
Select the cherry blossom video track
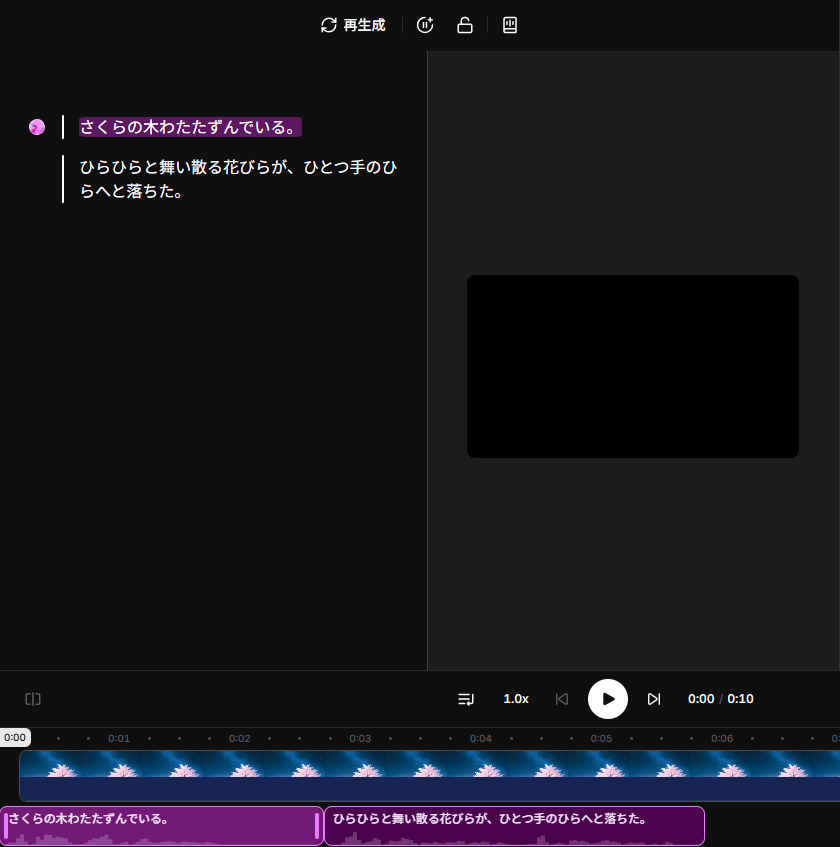430,775
